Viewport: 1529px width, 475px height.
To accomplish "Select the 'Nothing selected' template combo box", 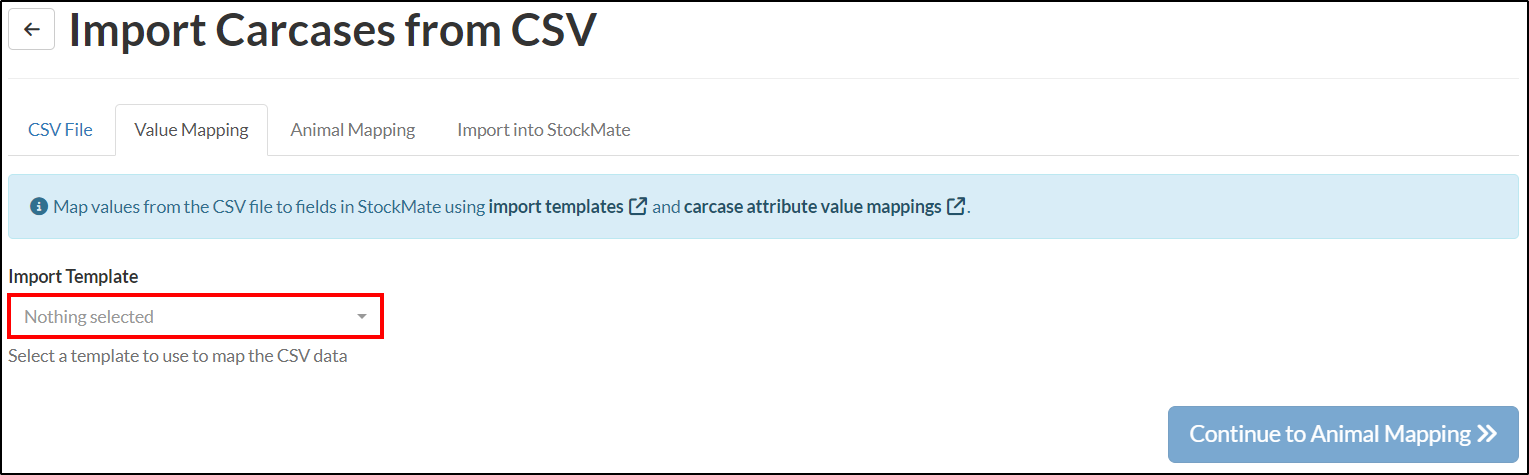I will pyautogui.click(x=196, y=316).
